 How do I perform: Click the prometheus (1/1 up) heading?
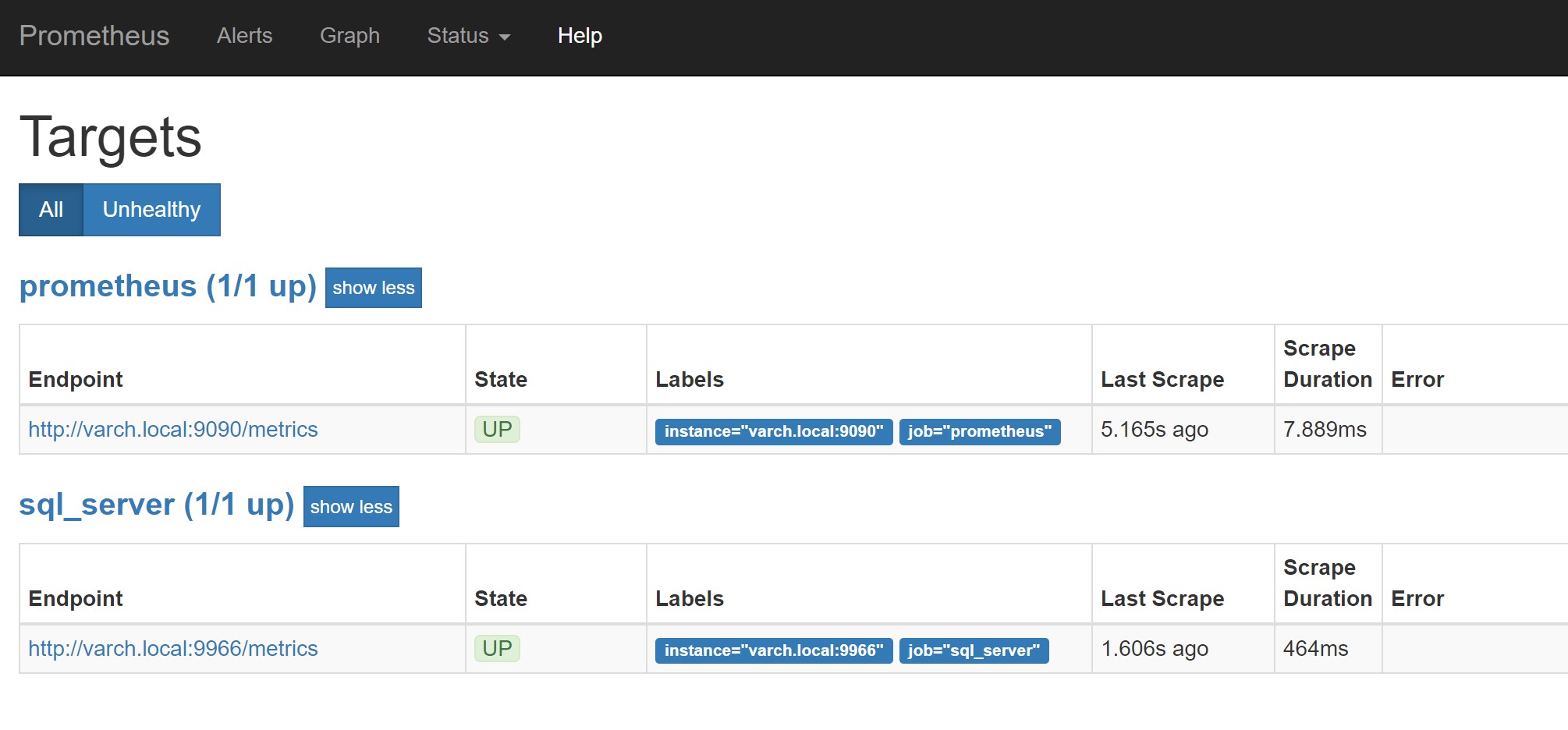pos(168,286)
